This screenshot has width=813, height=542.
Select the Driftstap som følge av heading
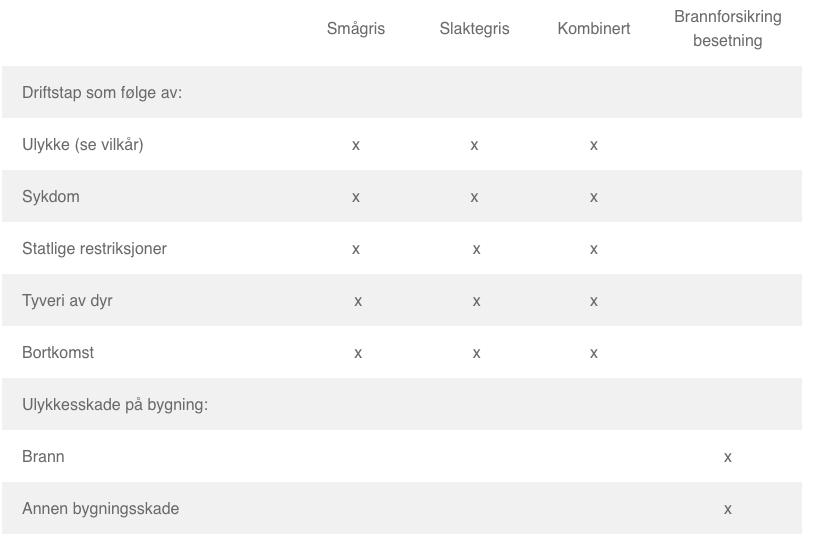click(x=102, y=92)
